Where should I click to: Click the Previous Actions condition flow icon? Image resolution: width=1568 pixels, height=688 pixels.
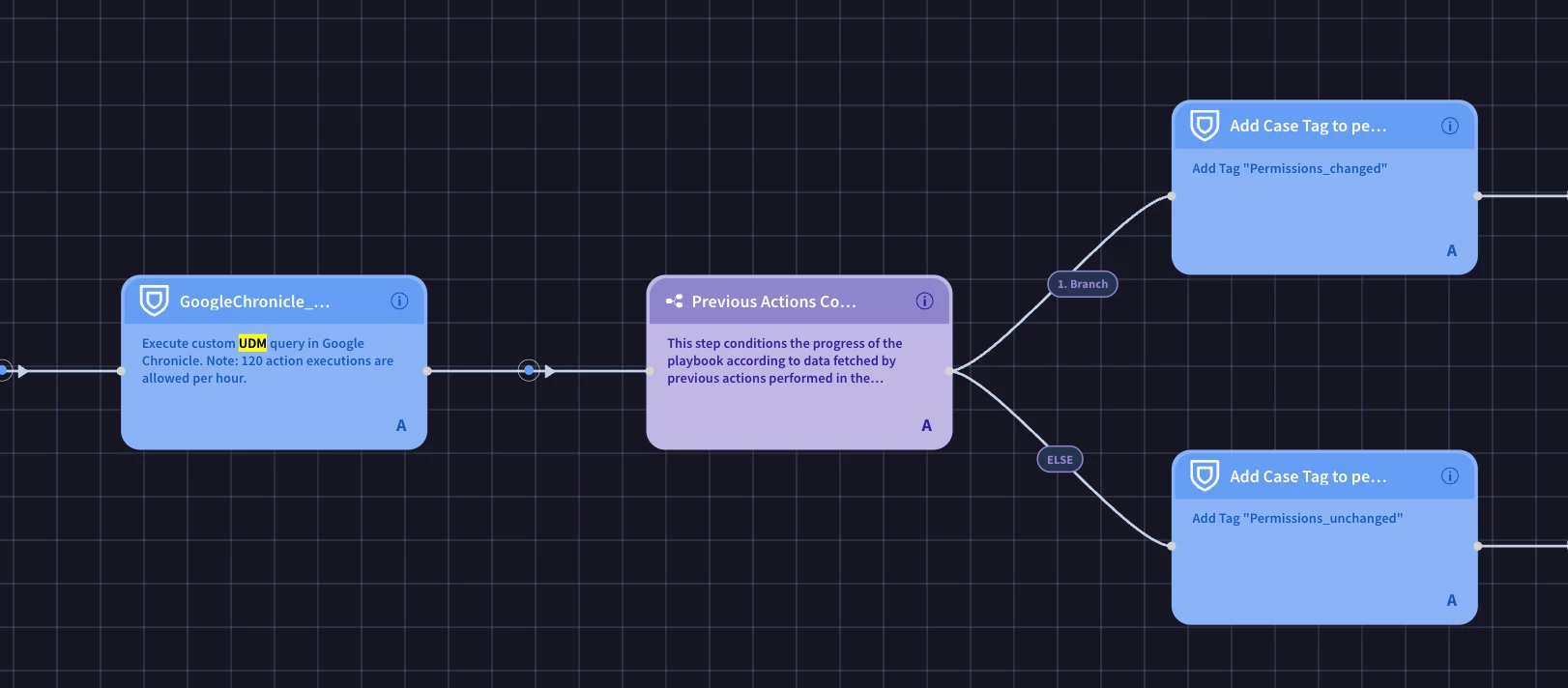pos(674,301)
